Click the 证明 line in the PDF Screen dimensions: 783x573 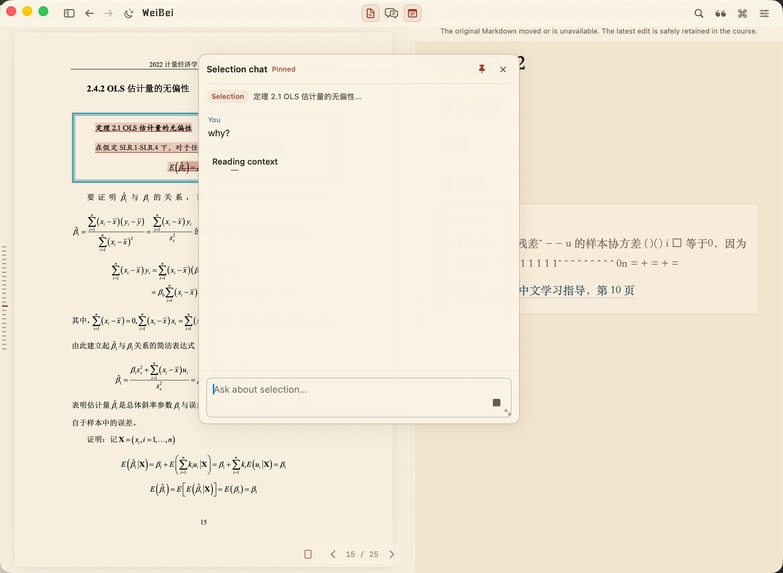(131, 440)
